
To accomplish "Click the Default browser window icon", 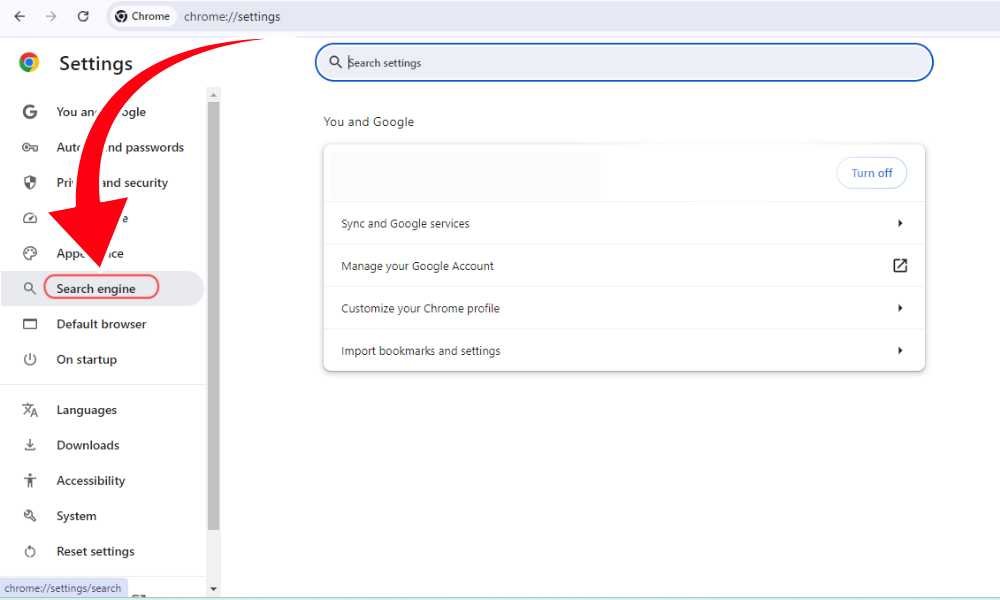I will [x=30, y=324].
